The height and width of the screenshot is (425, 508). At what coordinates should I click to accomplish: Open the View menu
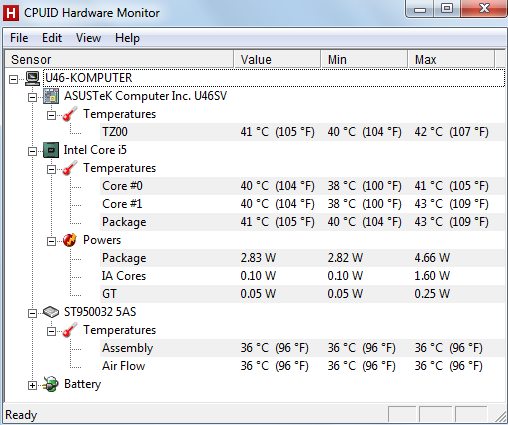pyautogui.click(x=88, y=38)
